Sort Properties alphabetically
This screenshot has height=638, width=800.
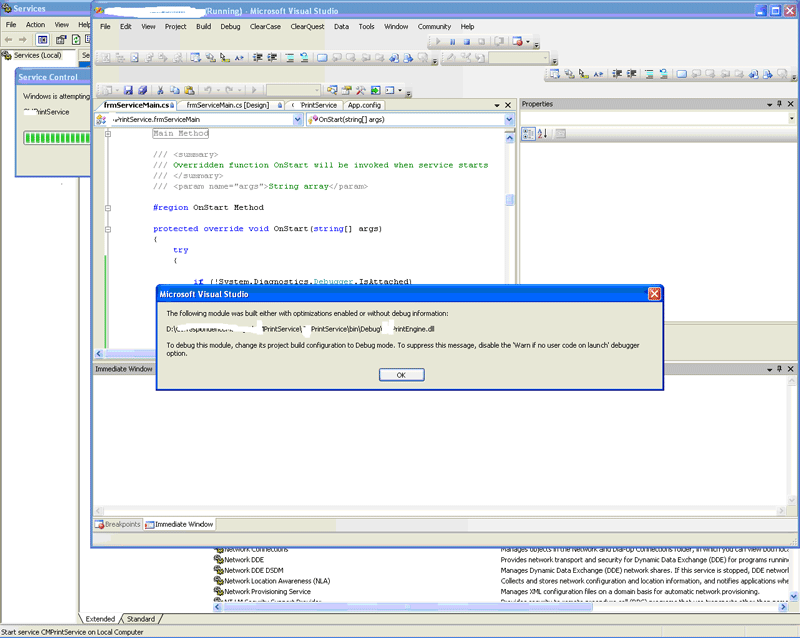[x=542, y=134]
